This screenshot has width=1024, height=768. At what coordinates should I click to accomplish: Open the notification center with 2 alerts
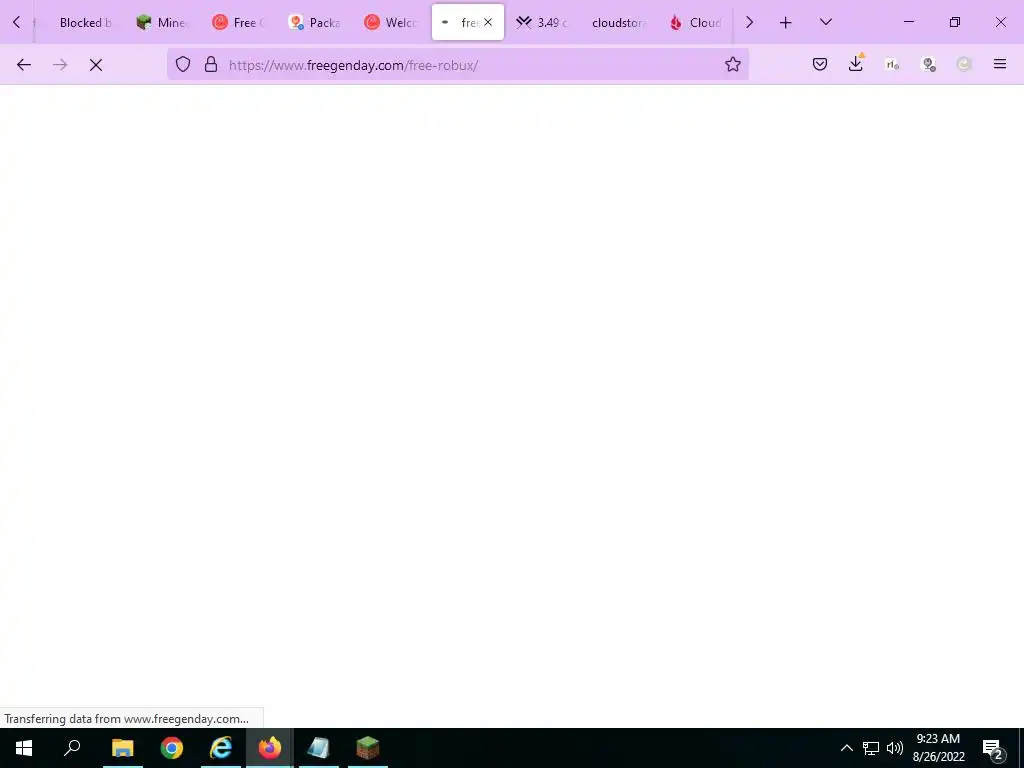(993, 748)
